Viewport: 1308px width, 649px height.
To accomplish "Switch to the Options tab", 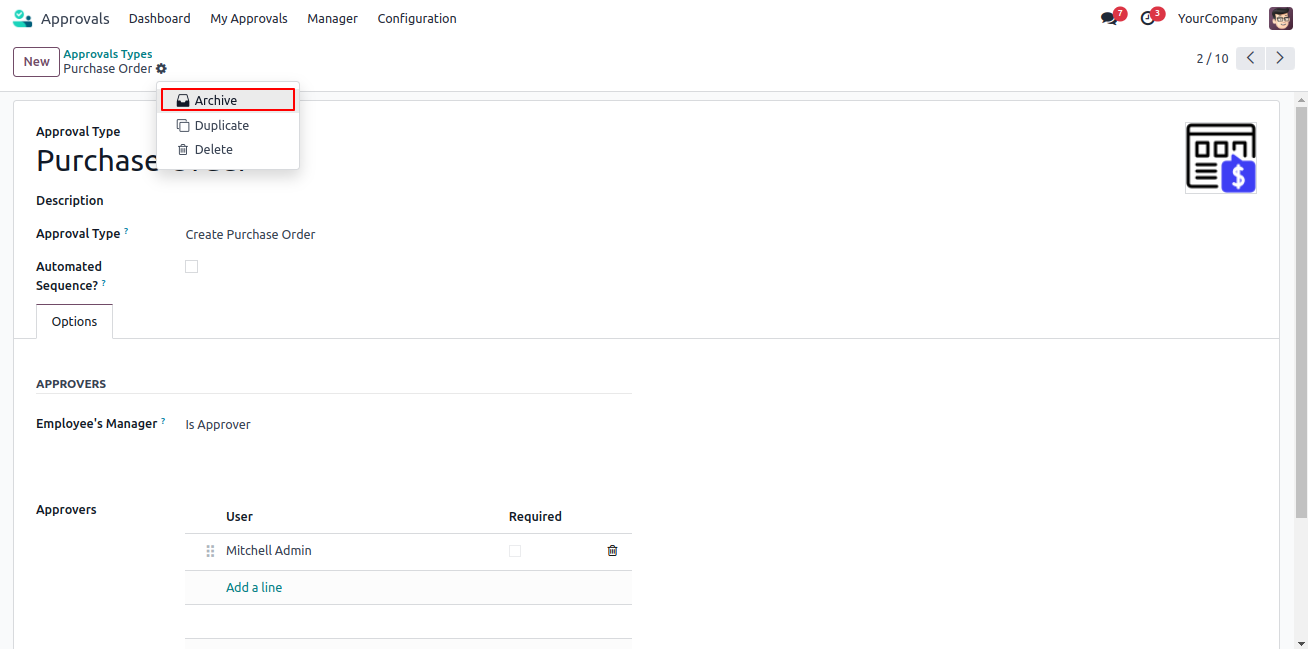I will tap(75, 322).
